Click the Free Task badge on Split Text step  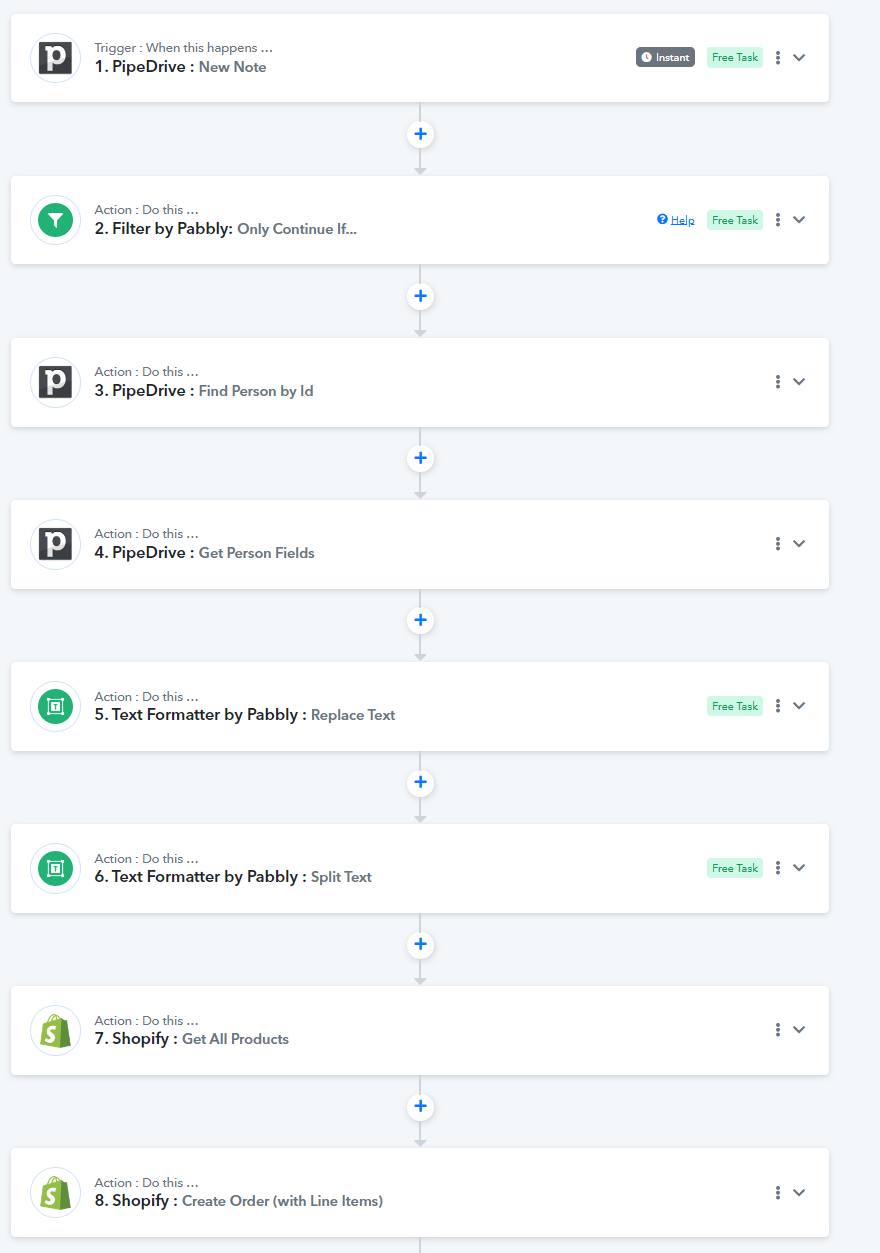tap(735, 868)
